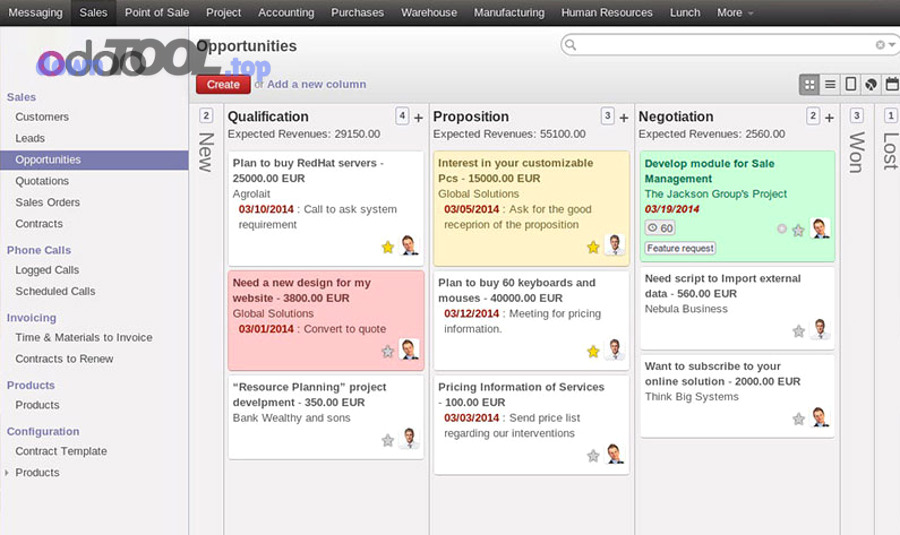Click the Qualification column count badge 4
This screenshot has height=535, width=900.
click(402, 116)
